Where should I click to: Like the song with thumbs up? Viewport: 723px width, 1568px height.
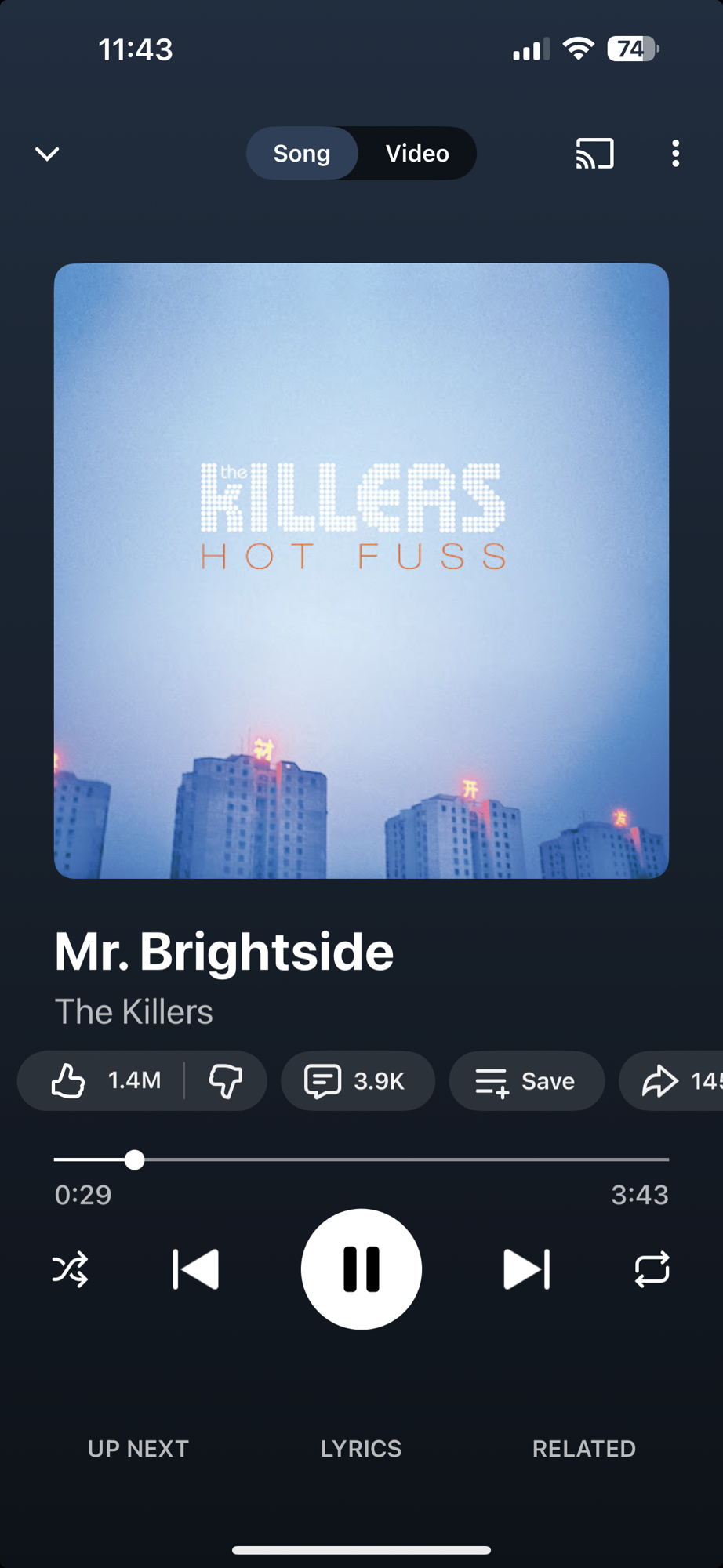tap(102, 1080)
